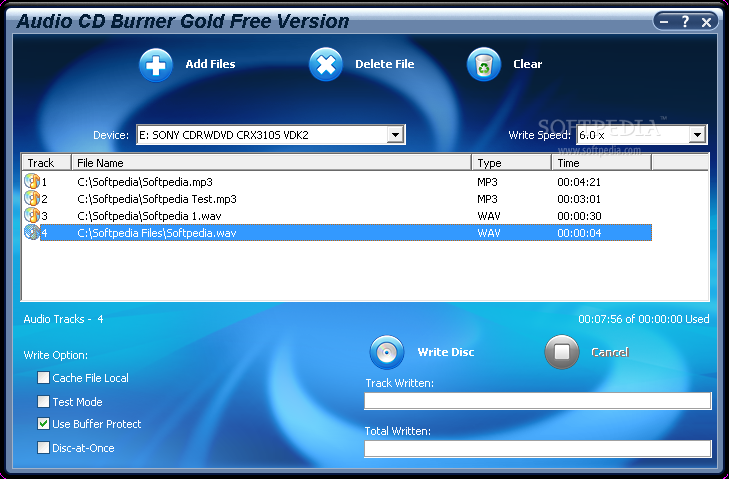This screenshot has height=479, width=729.
Task: Click the 00:00:30 time cell
Action: pyautogui.click(x=579, y=216)
